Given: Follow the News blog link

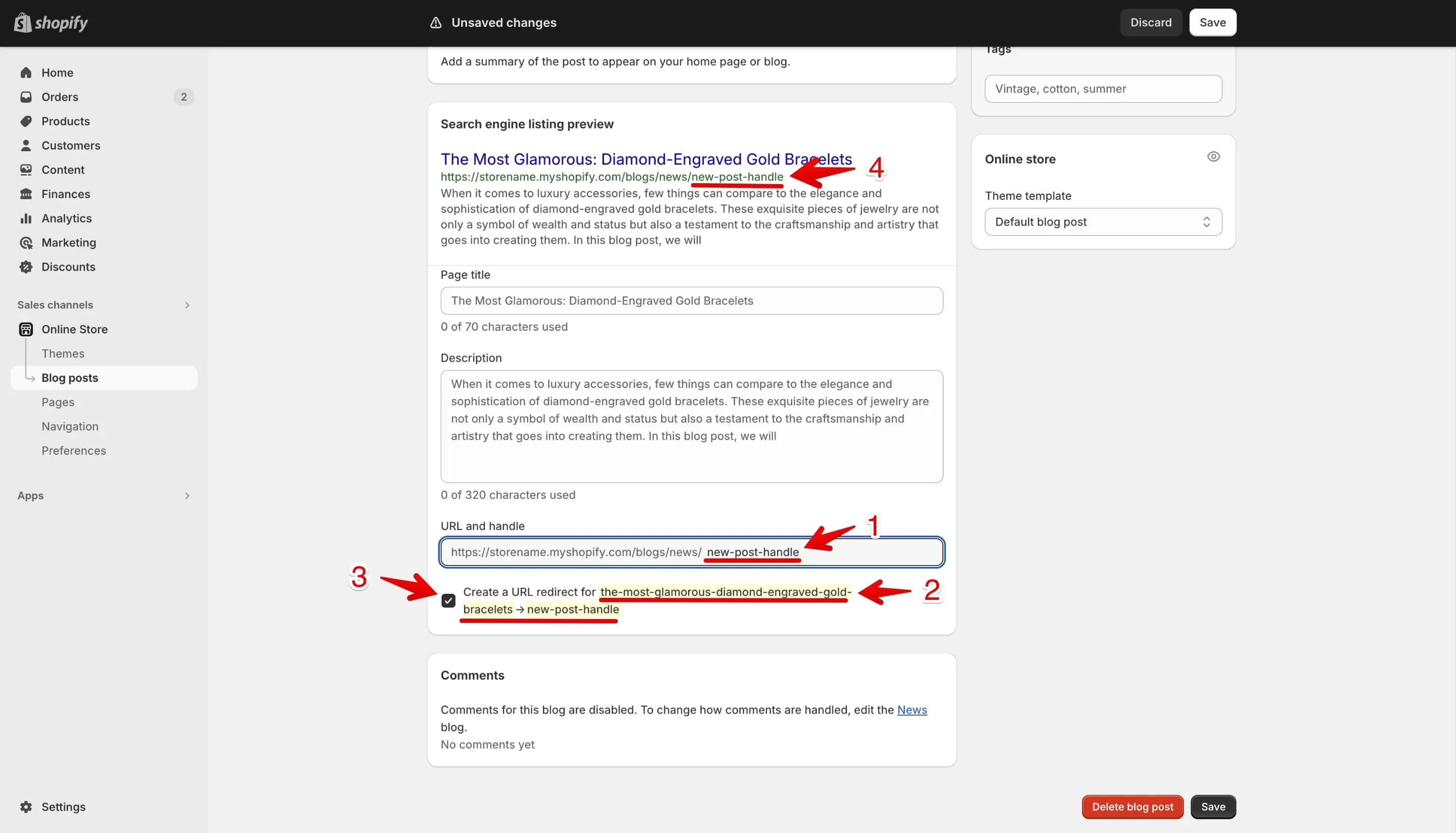Looking at the screenshot, I should click(x=912, y=710).
